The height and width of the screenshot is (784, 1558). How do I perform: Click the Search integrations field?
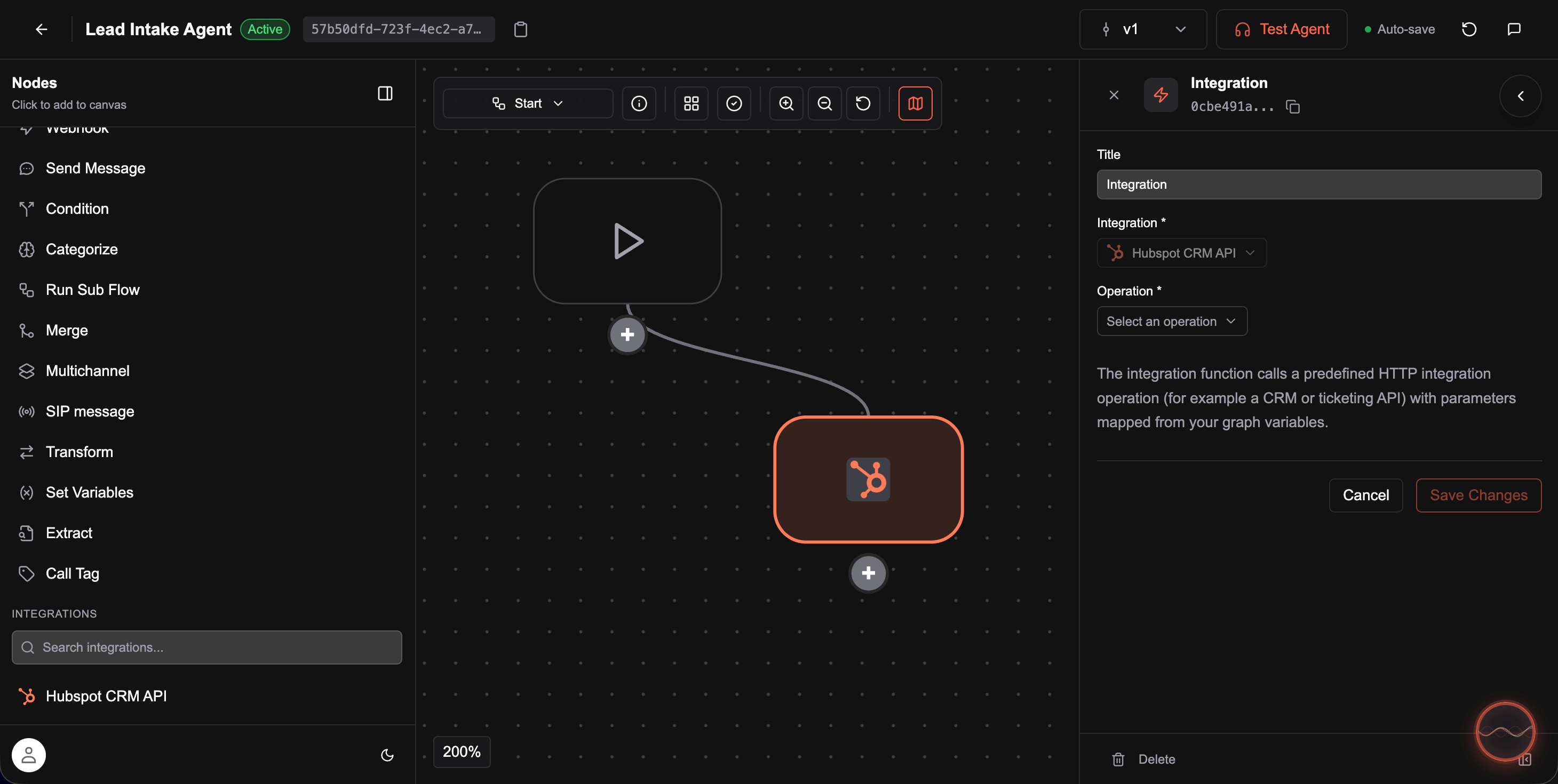point(207,647)
